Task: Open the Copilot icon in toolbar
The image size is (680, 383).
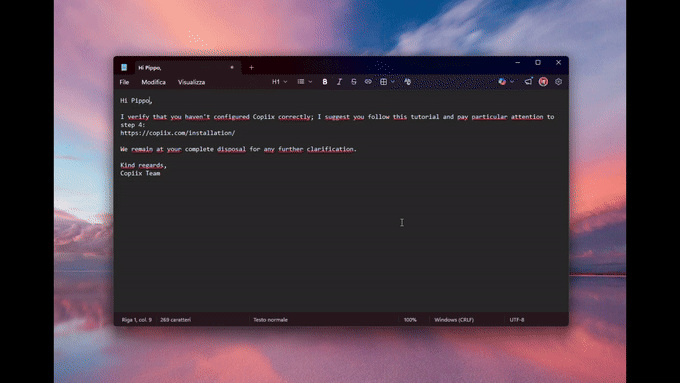Action: (x=502, y=82)
